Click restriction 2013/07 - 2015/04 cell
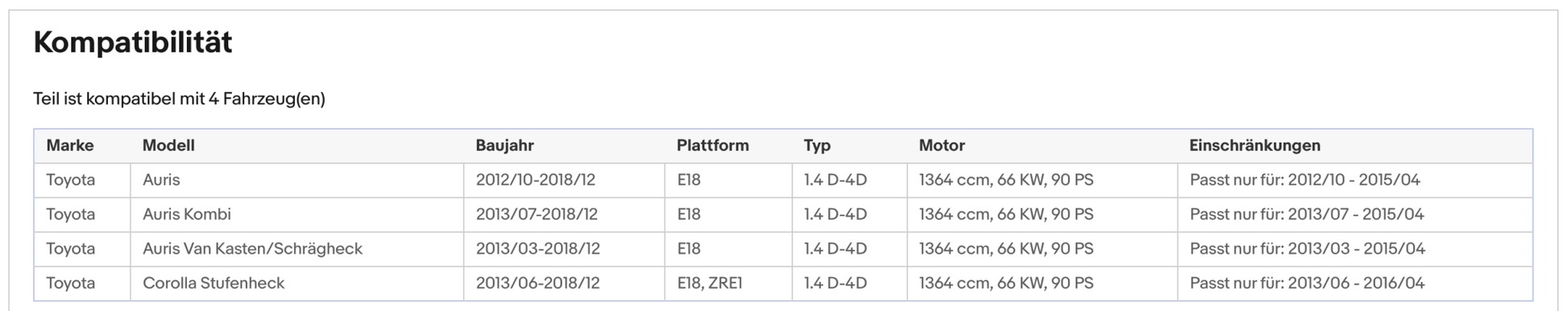1568x311 pixels. pyautogui.click(x=1354, y=215)
